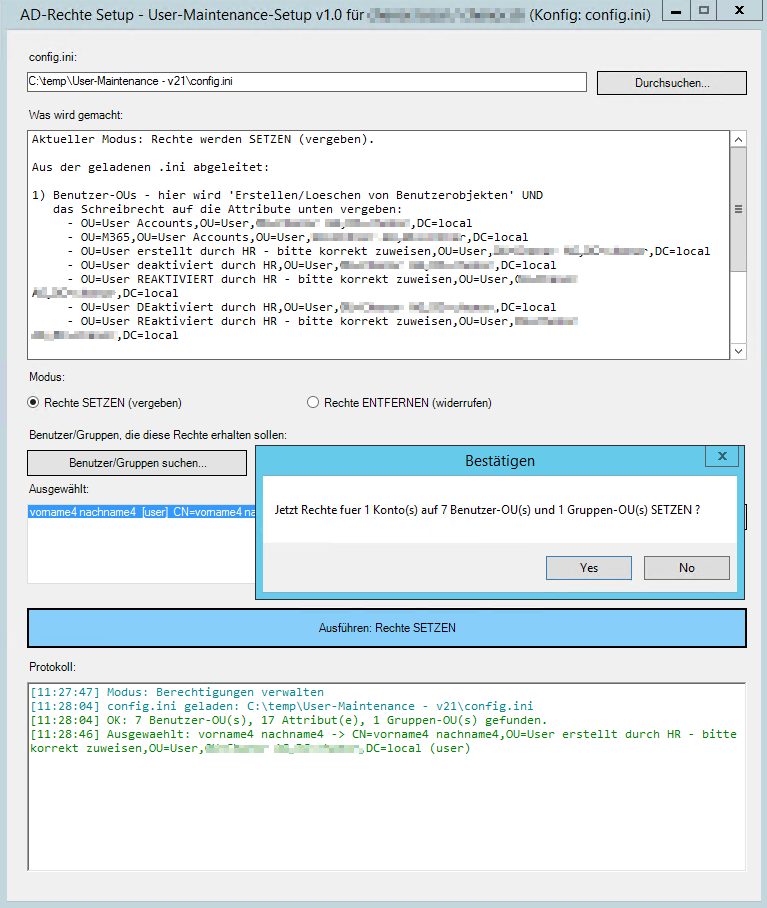
Task: Click log line 'config.ini geladen'
Action: (282, 706)
